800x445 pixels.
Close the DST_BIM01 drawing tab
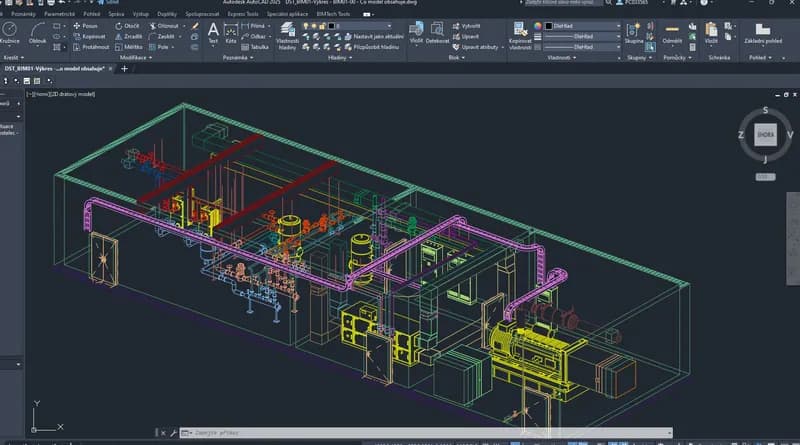pos(110,68)
